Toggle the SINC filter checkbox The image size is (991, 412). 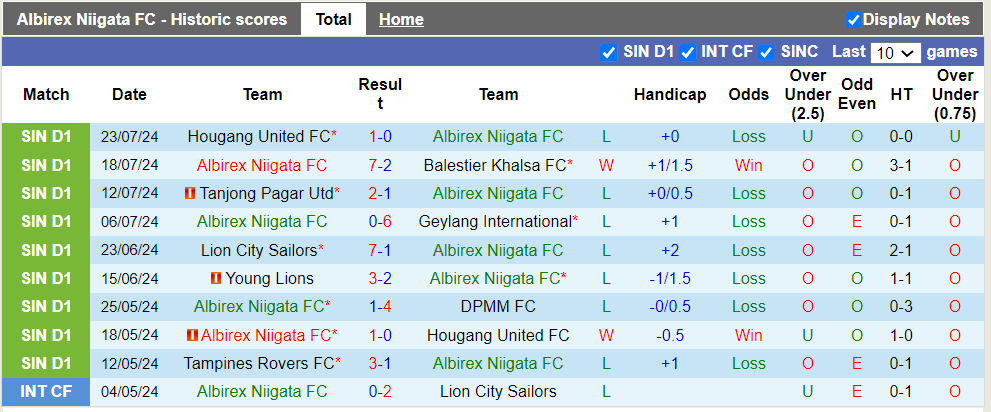[x=767, y=53]
